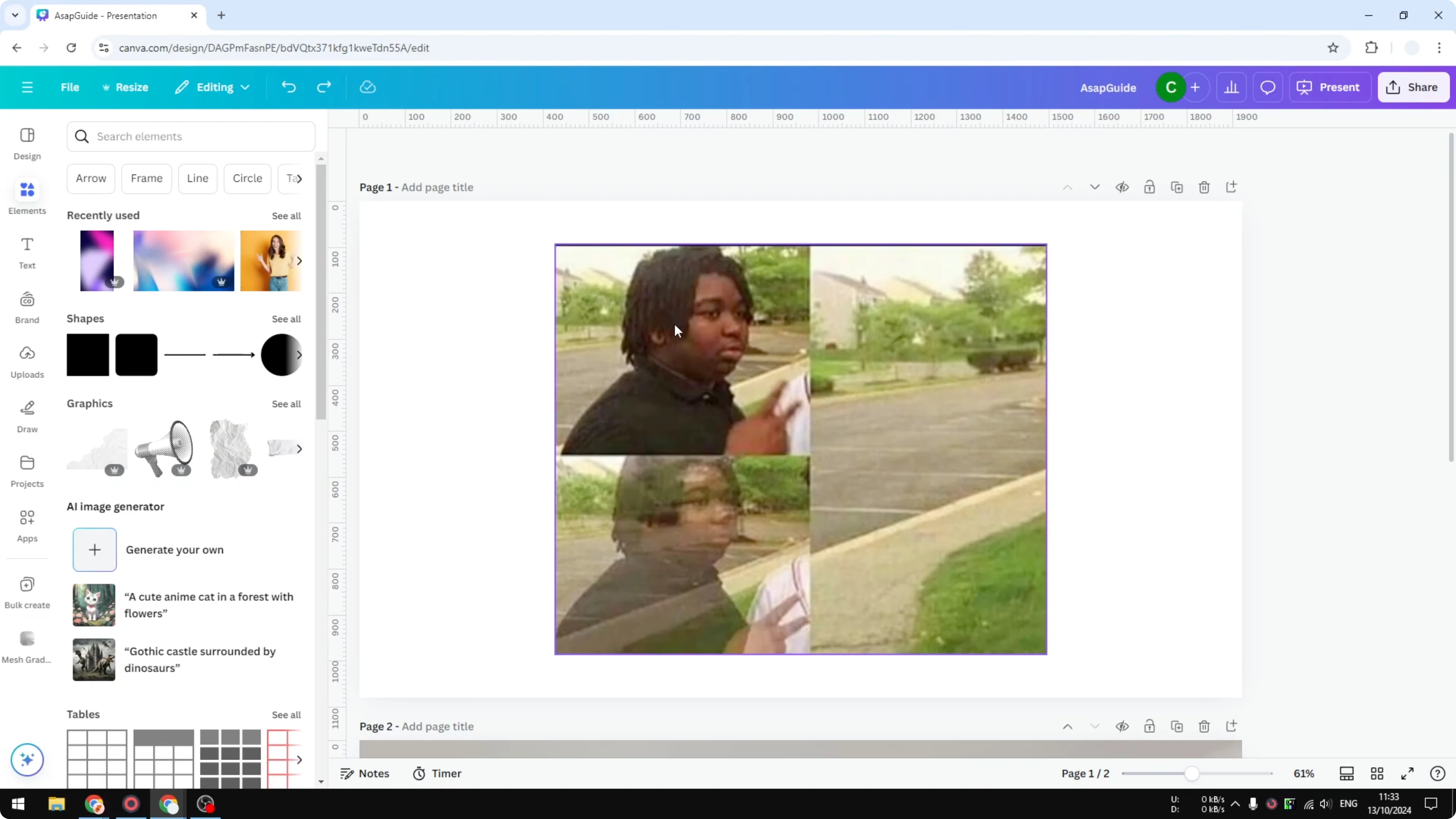Open the Resize menu

[125, 87]
